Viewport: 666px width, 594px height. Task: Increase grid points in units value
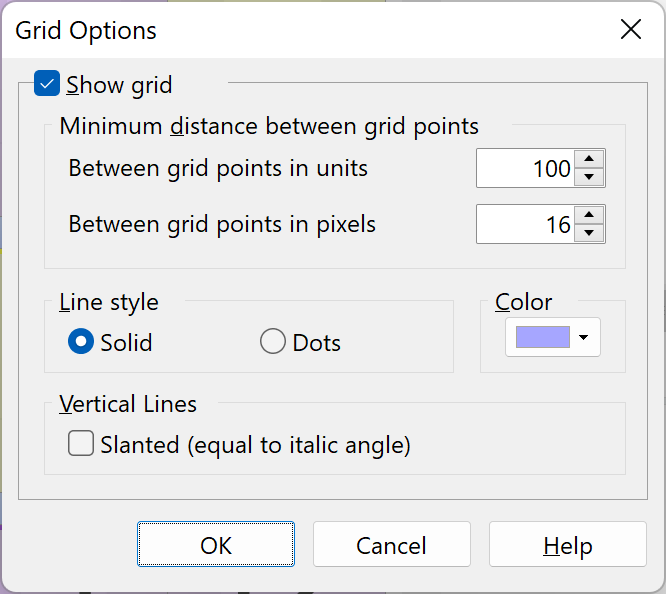tap(589, 159)
